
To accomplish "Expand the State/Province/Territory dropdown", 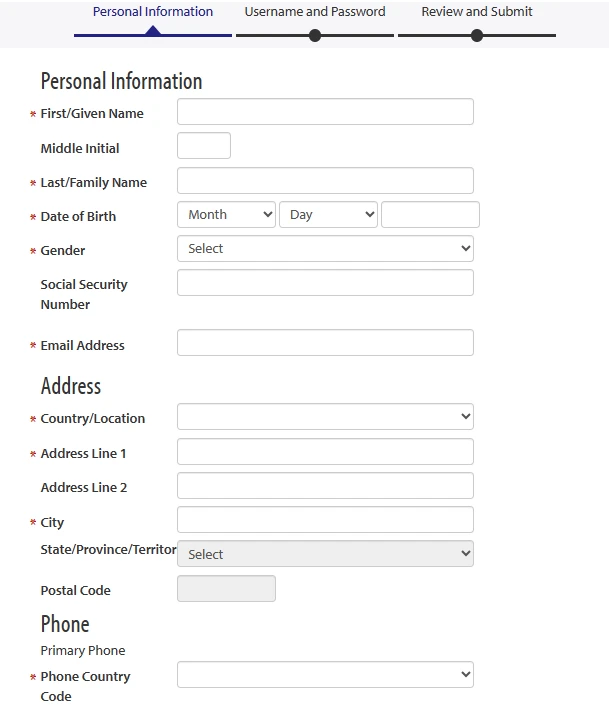I will (x=325, y=554).
